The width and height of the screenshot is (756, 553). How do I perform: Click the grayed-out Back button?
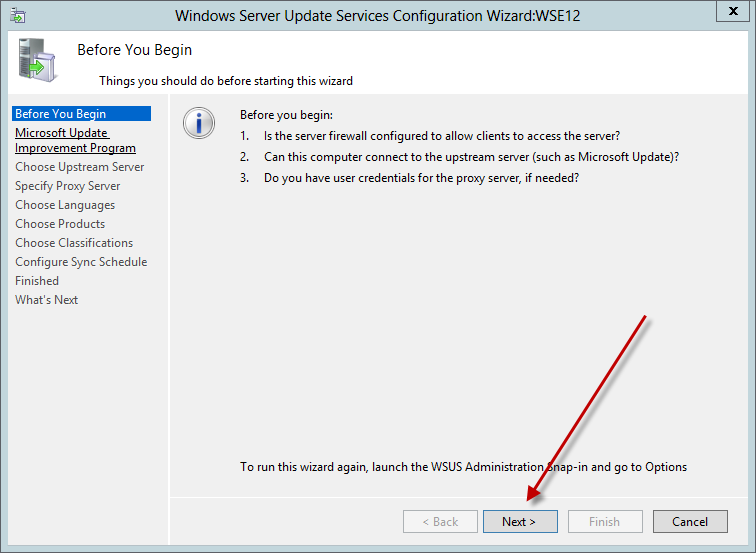[x=439, y=521]
